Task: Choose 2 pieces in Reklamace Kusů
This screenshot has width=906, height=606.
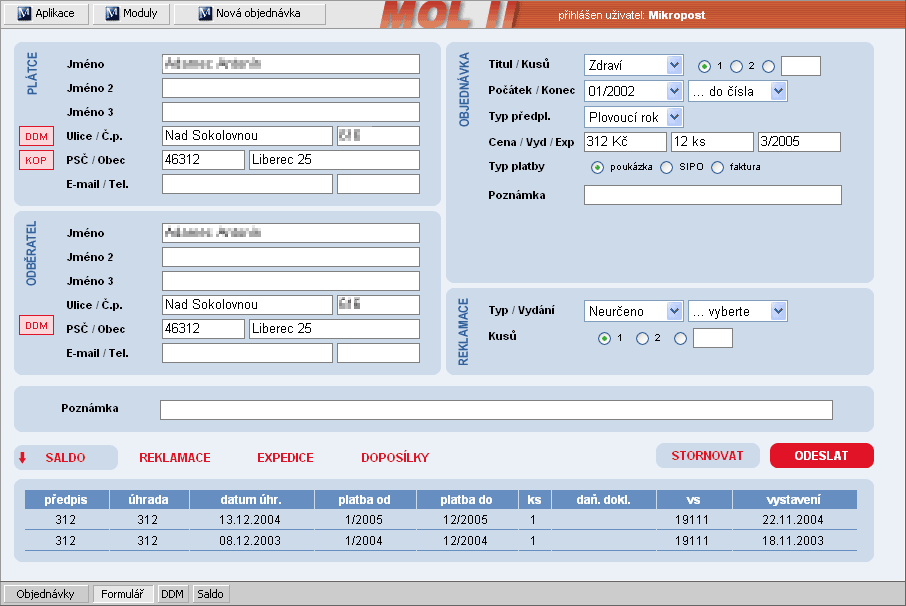Action: pos(642,339)
